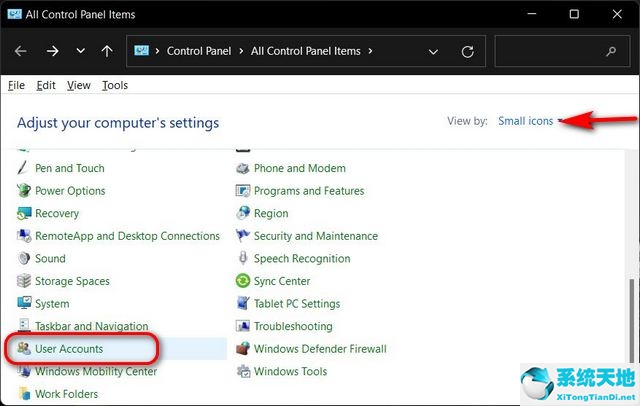Viewport: 640px width, 406px height.
Task: Expand the address bar history dropdown
Action: [433, 52]
